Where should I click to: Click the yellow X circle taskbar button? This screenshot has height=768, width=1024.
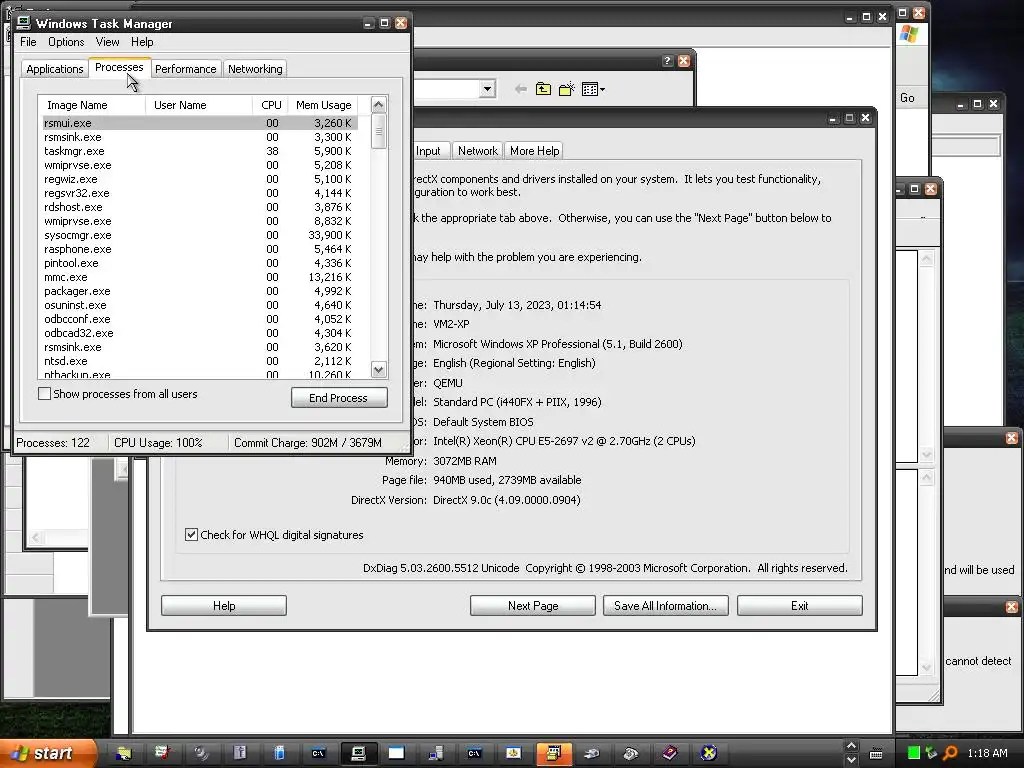click(x=709, y=753)
